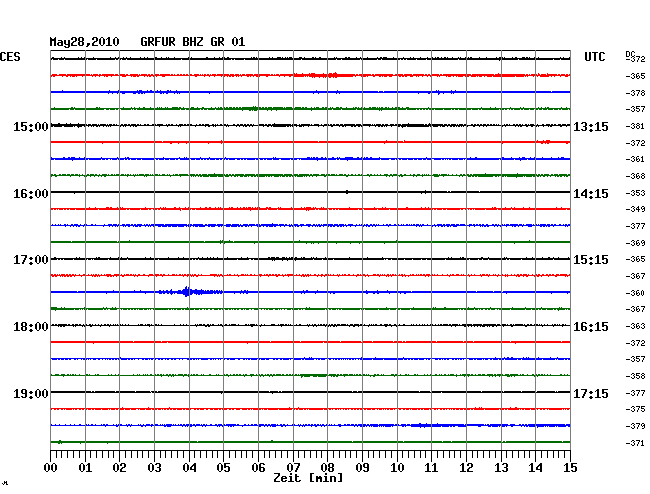This screenshot has height=494, width=650.
Task: Click the DC offset value -353
Action: [635, 193]
